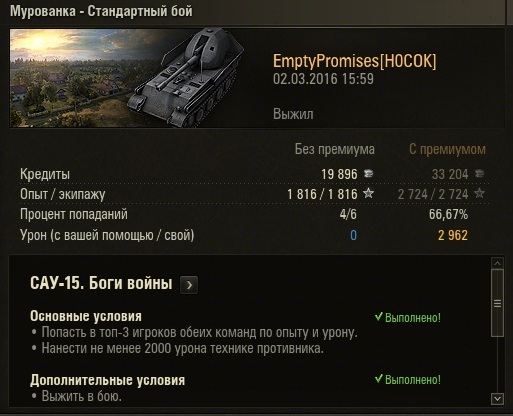Click the scrollbar down arrow
Screen dimensions: 513x416
(x=497, y=399)
